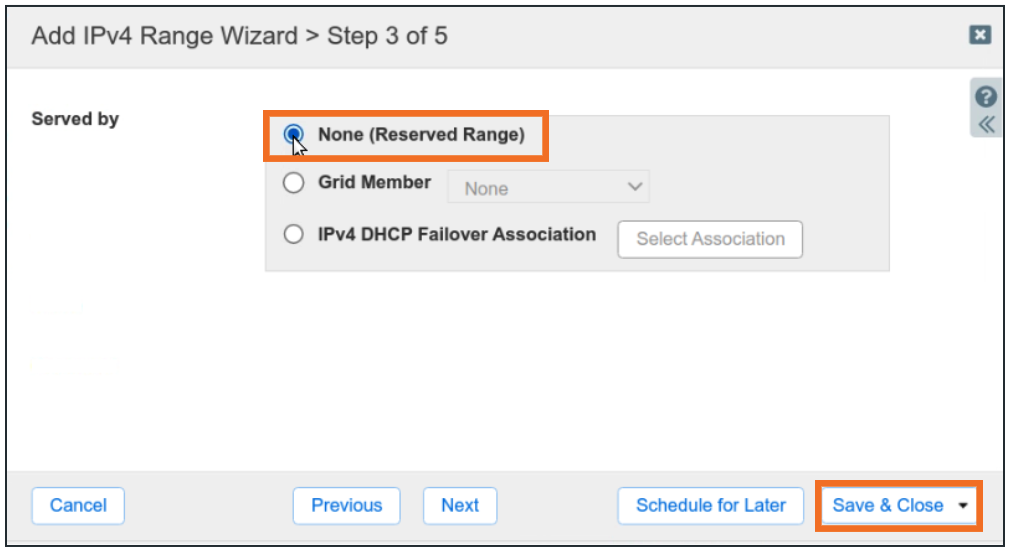This screenshot has width=1011, height=553.
Task: Go back with the Previous button
Action: [346, 506]
